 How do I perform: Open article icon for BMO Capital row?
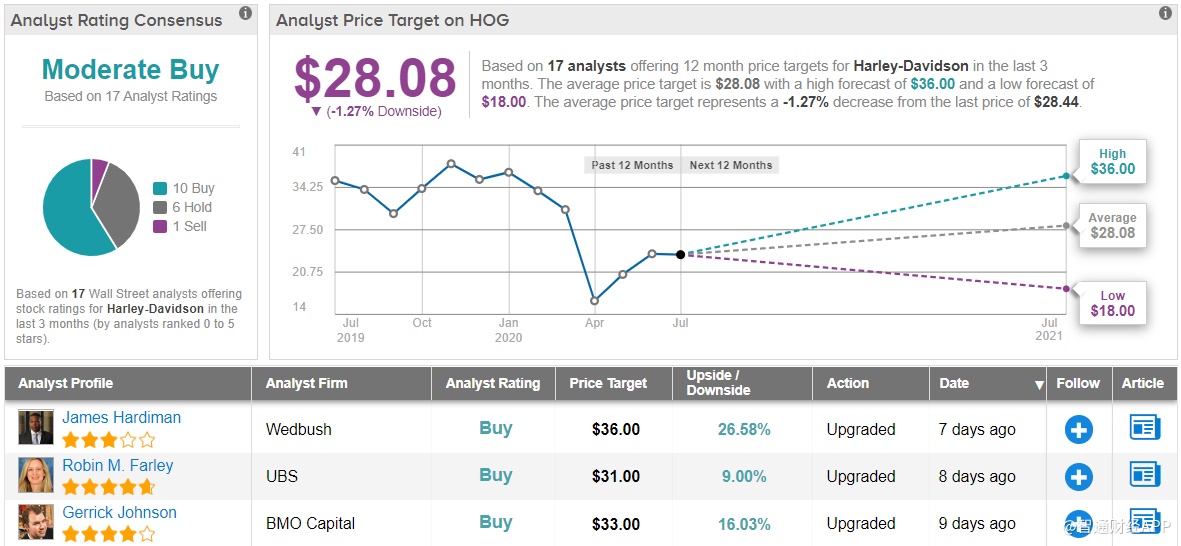(1144, 522)
